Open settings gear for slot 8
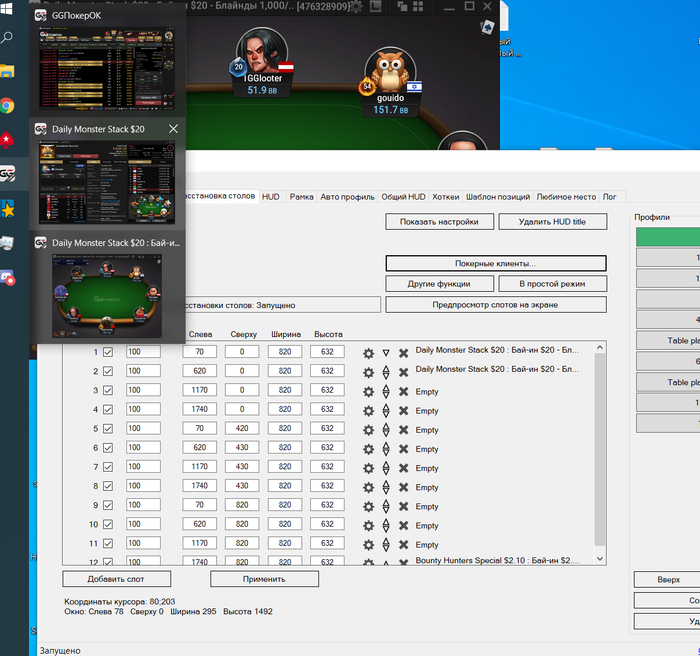The width and height of the screenshot is (700, 656). tap(368, 487)
